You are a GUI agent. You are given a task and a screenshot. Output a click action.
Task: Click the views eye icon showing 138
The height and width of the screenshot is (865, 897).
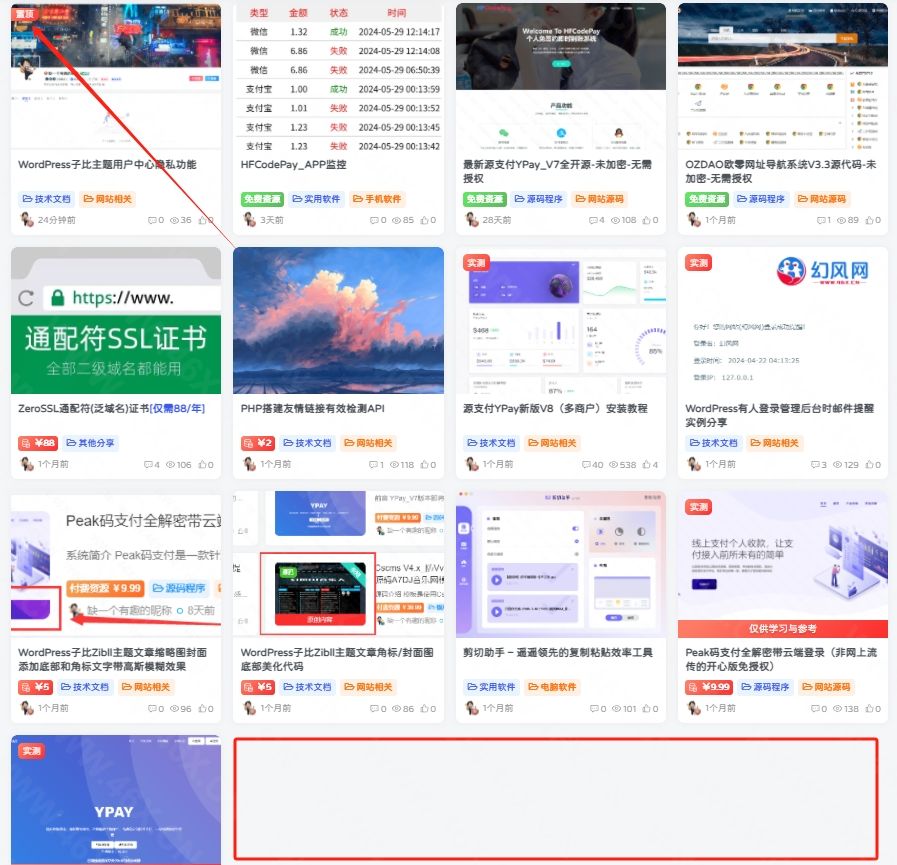click(838, 709)
